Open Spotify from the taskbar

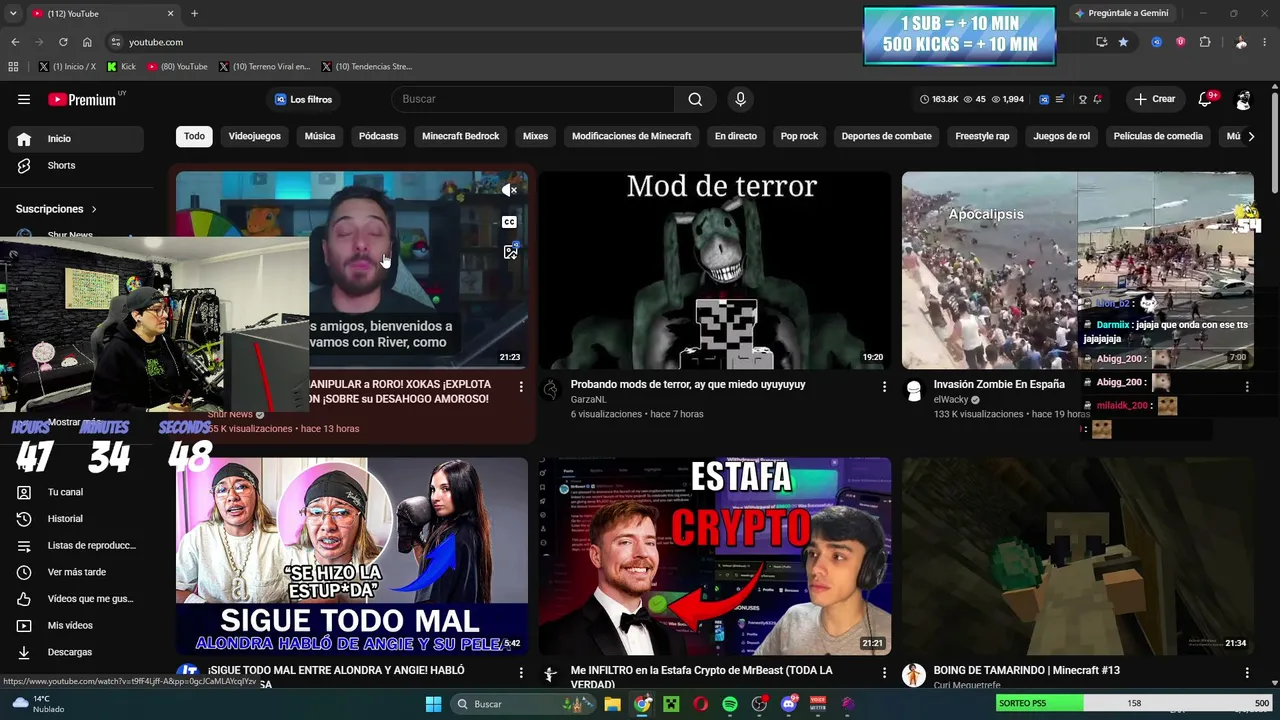(x=730, y=704)
